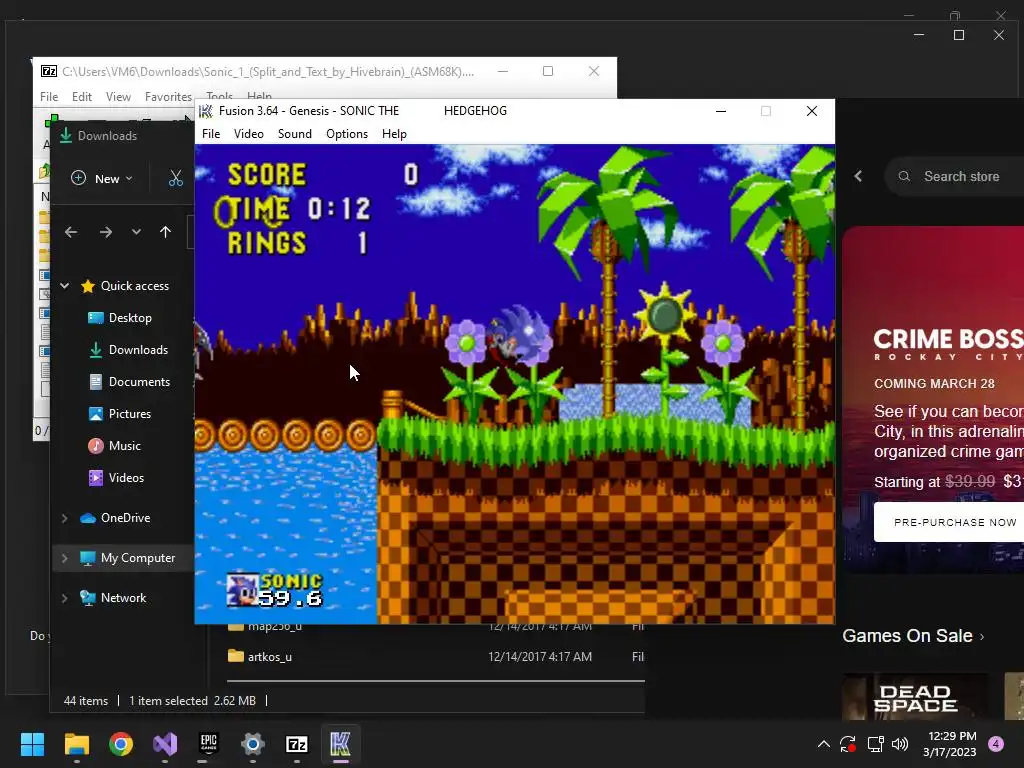This screenshot has height=768, width=1024.
Task: Open the Edit menu in 7-Zip window
Action: pos(82,97)
